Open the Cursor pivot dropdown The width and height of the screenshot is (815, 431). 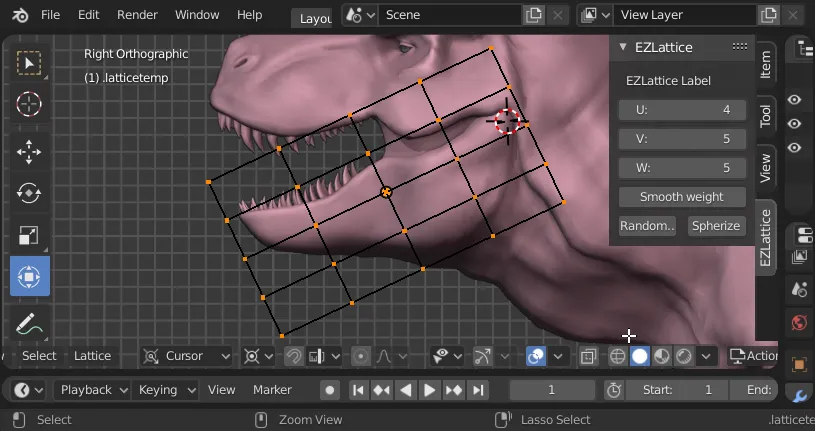186,356
